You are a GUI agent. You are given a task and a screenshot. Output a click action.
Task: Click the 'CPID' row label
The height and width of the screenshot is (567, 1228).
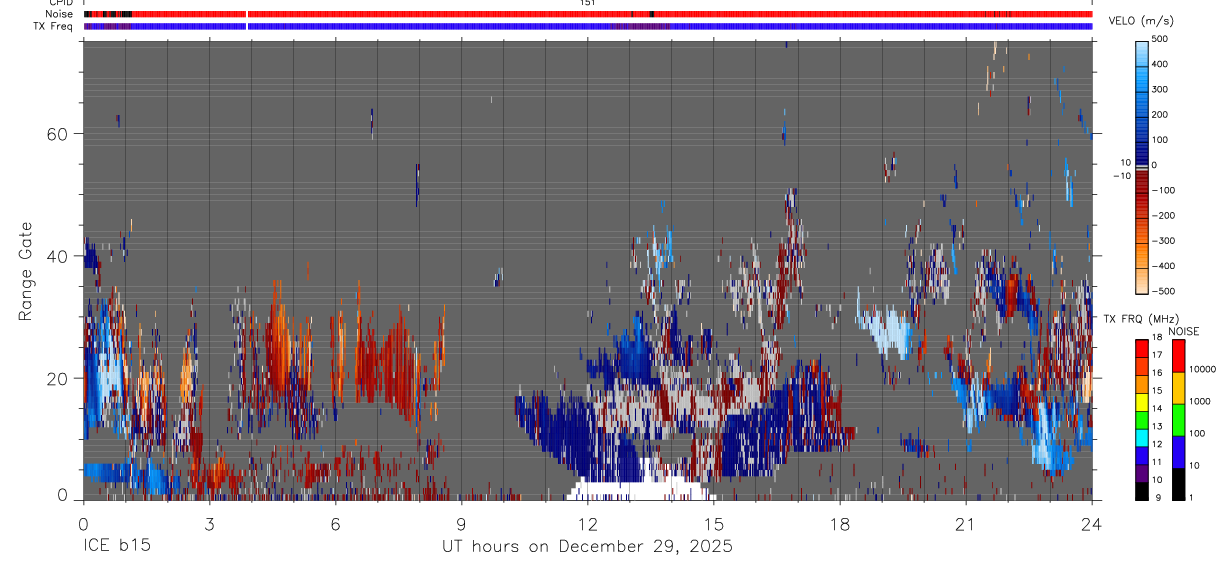click(x=61, y=3)
